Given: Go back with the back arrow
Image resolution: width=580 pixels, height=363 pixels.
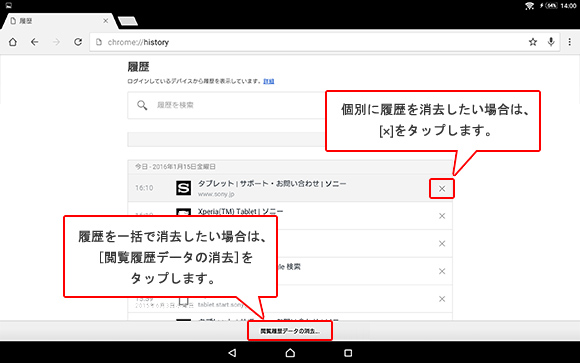Looking at the screenshot, I should (x=34, y=42).
